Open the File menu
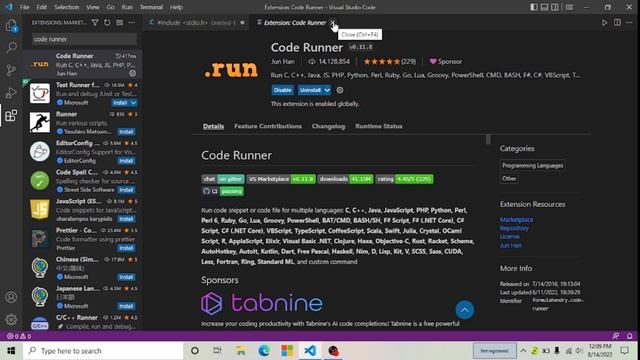The height and width of the screenshot is (360, 640). point(24,7)
